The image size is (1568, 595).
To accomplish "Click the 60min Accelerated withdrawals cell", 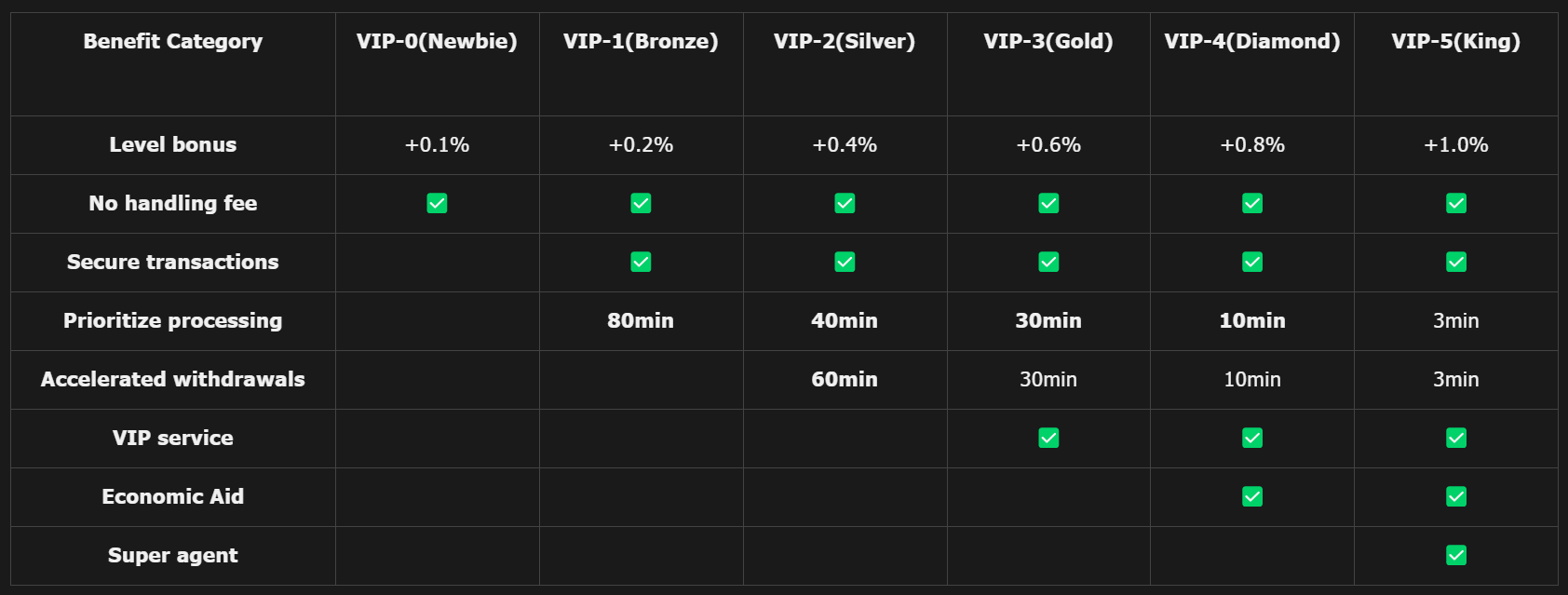I will coord(845,379).
